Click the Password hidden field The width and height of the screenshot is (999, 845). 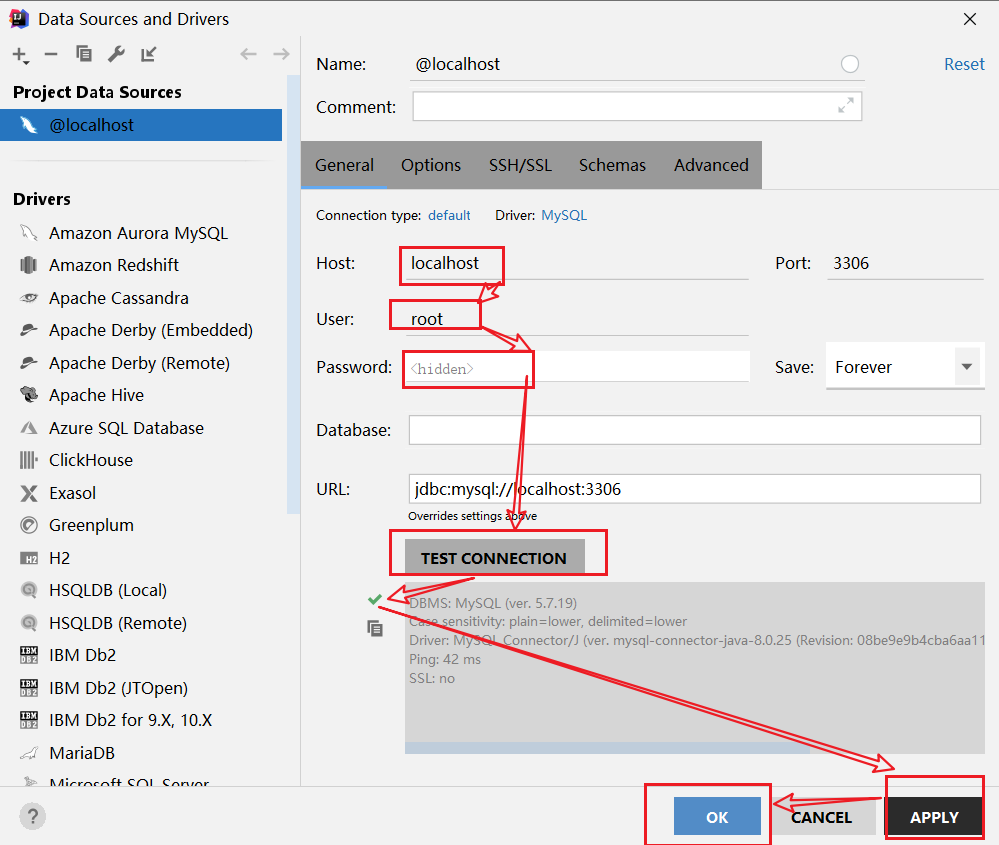577,368
